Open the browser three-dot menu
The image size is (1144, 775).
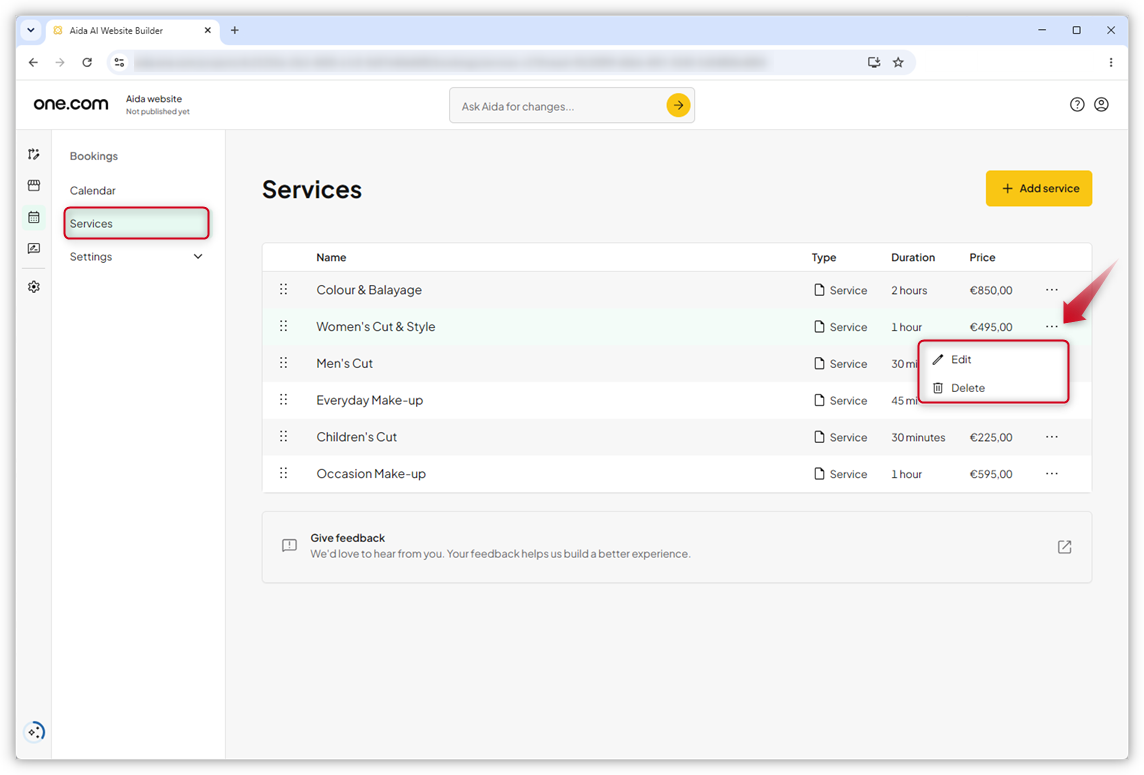tap(1110, 63)
